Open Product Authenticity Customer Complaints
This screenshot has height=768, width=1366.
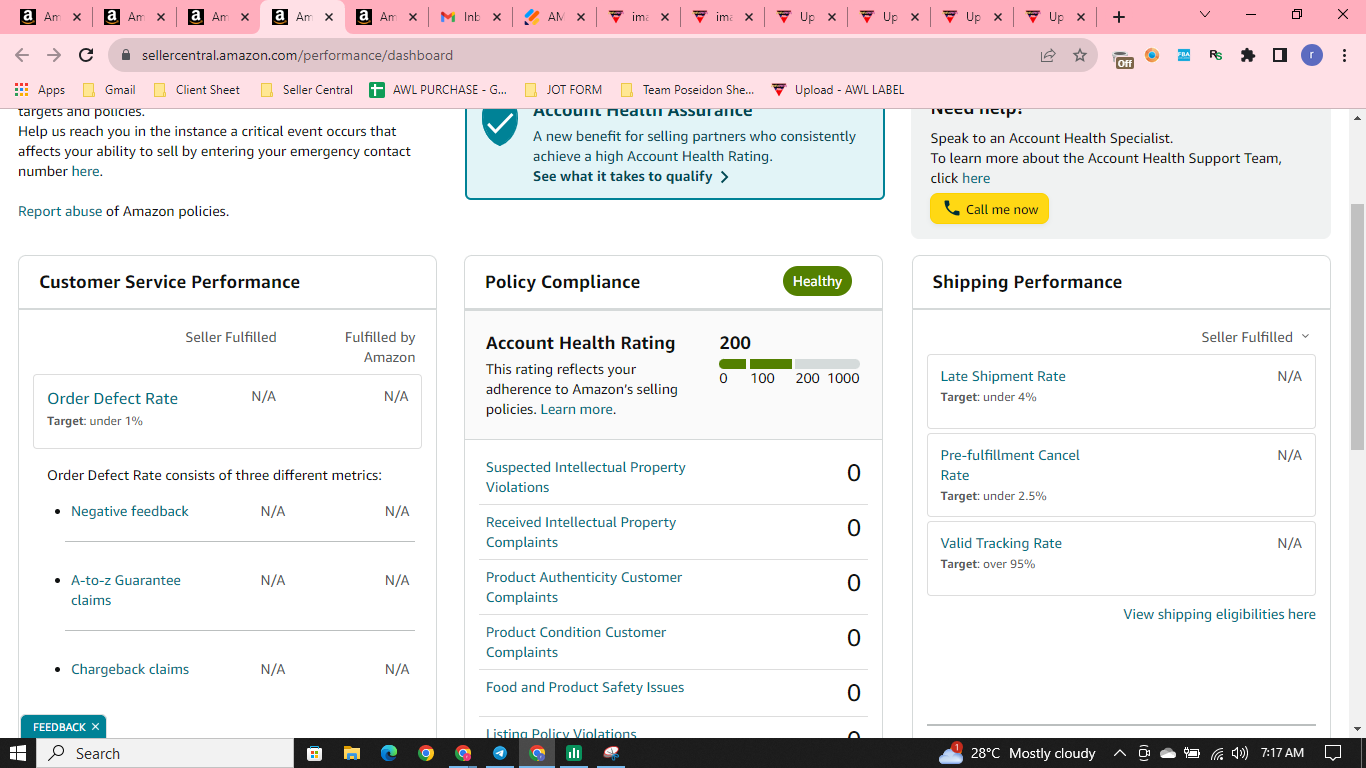(584, 587)
